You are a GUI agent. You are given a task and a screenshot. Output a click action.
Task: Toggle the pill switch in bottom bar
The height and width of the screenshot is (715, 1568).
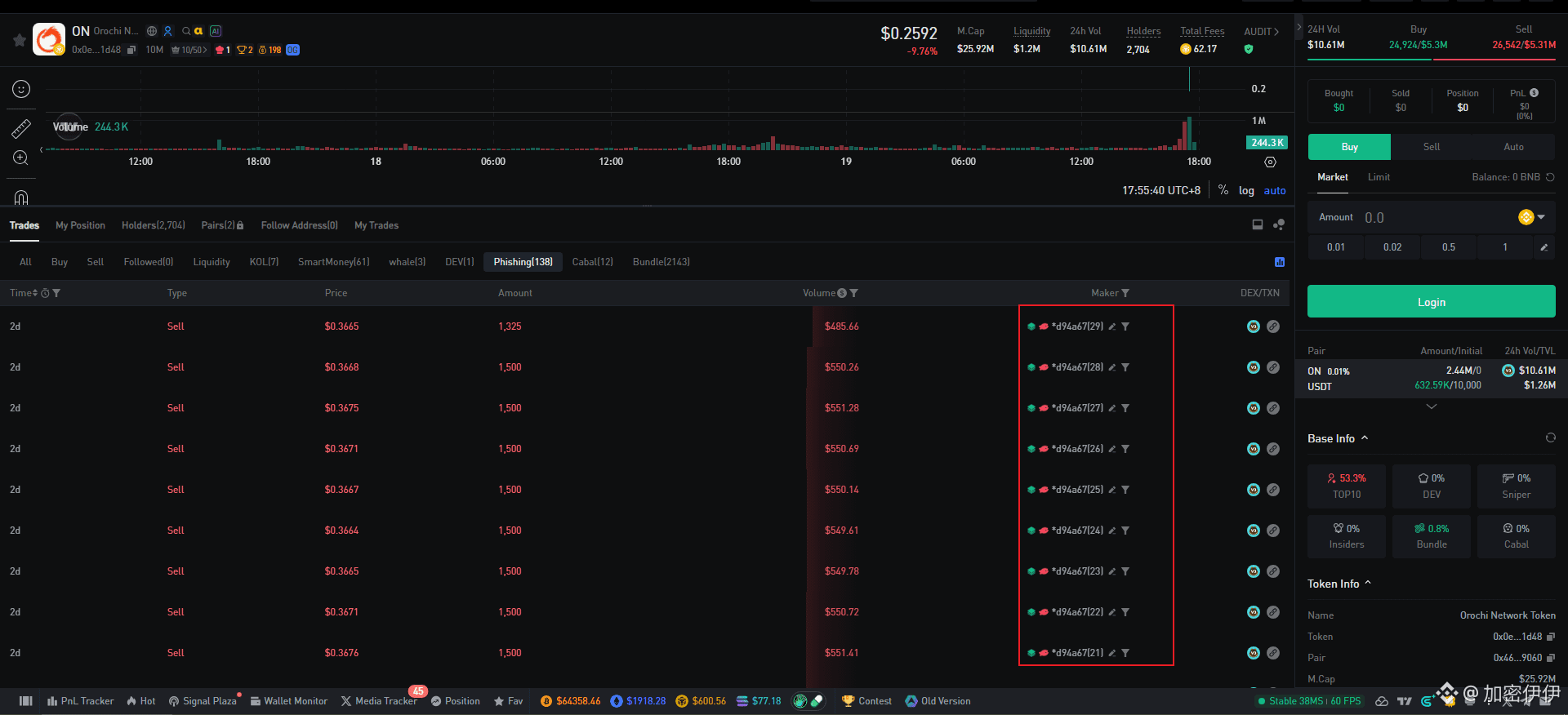coord(808,701)
